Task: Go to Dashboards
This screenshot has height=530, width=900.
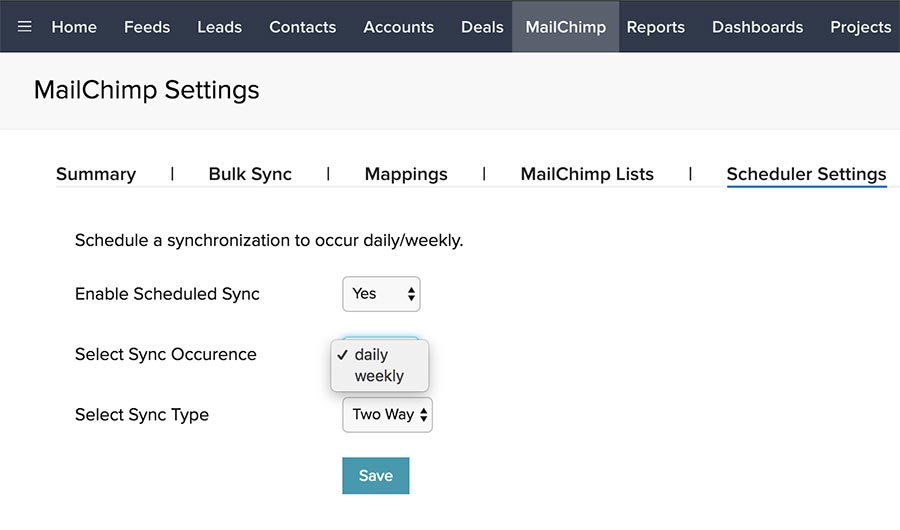Action: (758, 27)
